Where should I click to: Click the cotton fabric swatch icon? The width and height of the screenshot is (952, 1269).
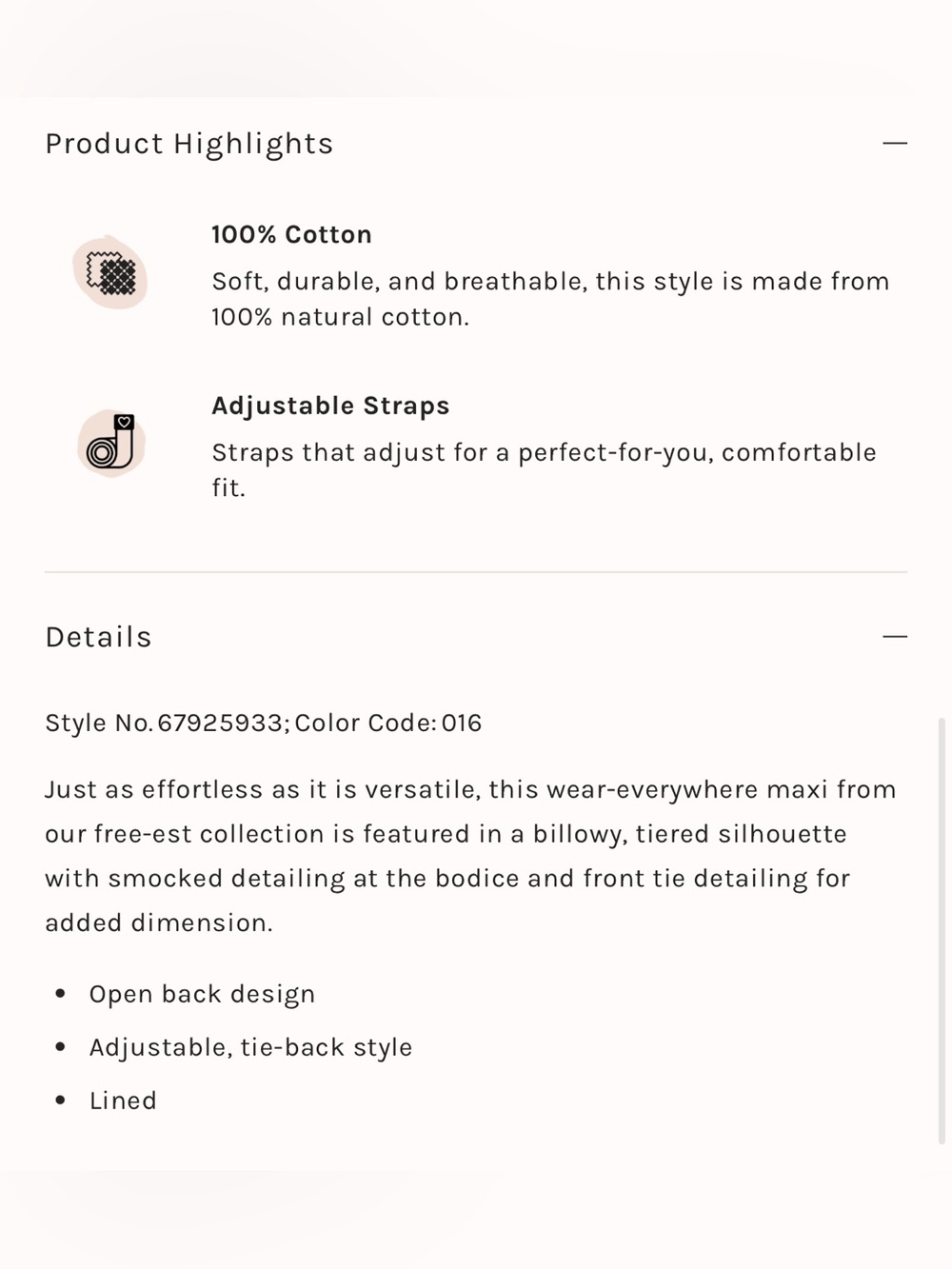(x=110, y=273)
